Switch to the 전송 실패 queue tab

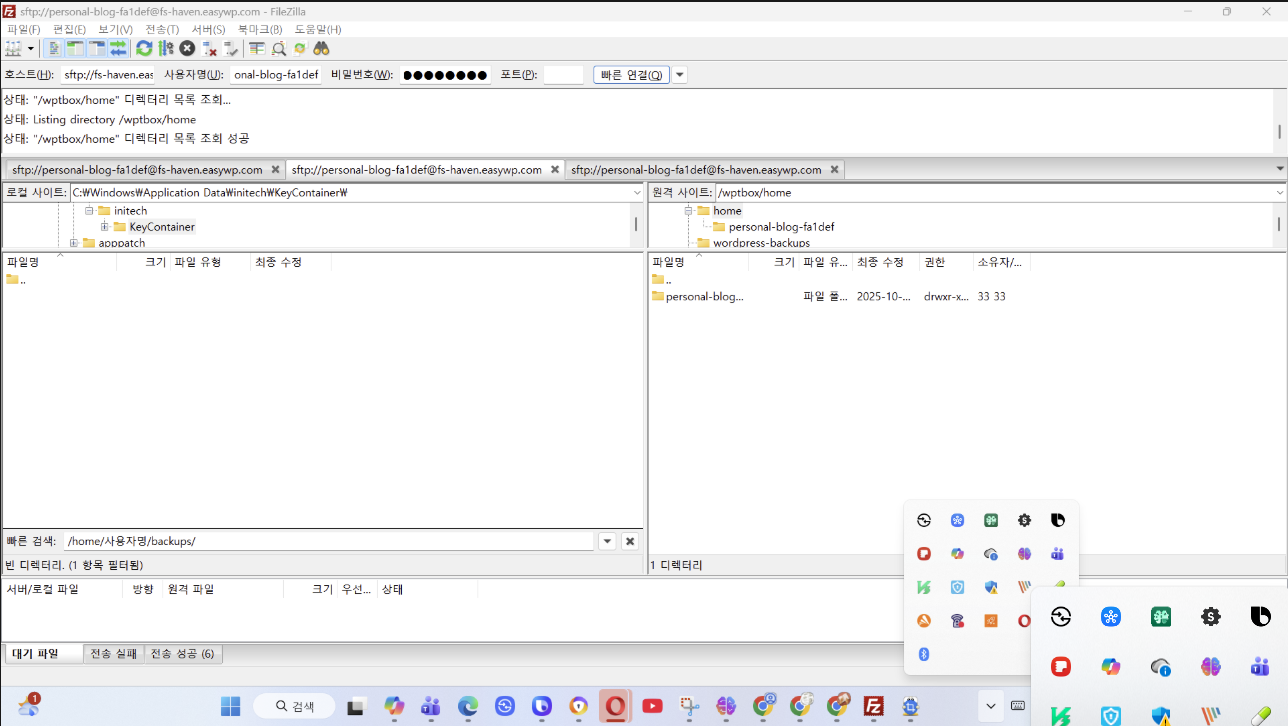[114, 654]
